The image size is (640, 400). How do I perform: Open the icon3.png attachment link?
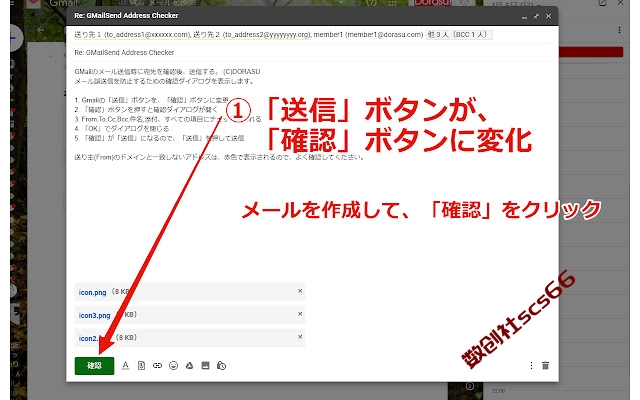click(94, 315)
